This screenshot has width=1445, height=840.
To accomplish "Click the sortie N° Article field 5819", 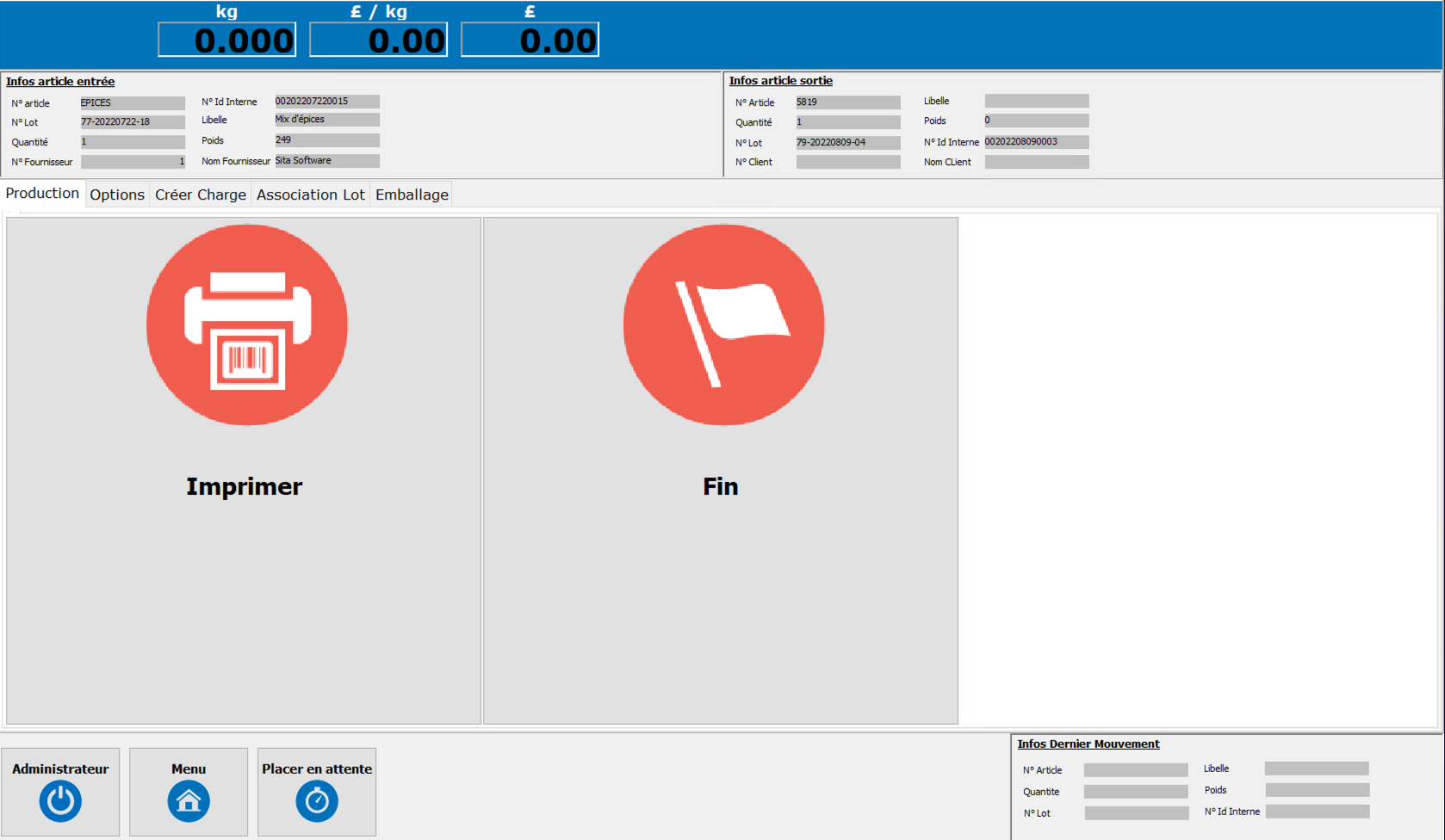I will click(x=848, y=102).
